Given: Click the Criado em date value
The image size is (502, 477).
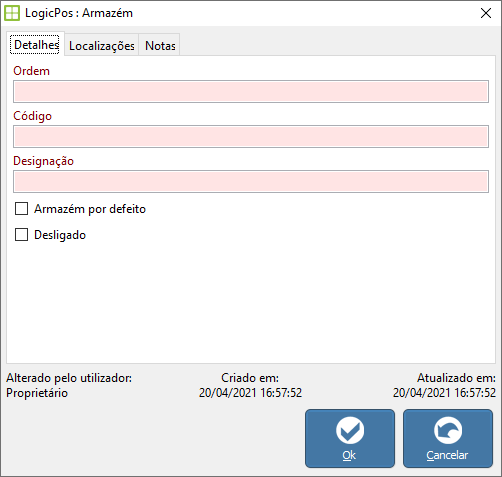Looking at the screenshot, I should (x=250, y=393).
